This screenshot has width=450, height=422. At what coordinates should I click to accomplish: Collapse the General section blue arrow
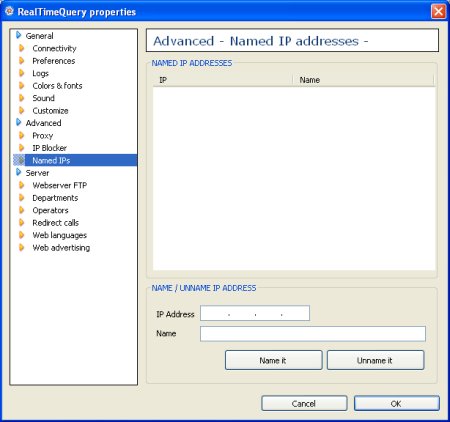click(x=19, y=35)
